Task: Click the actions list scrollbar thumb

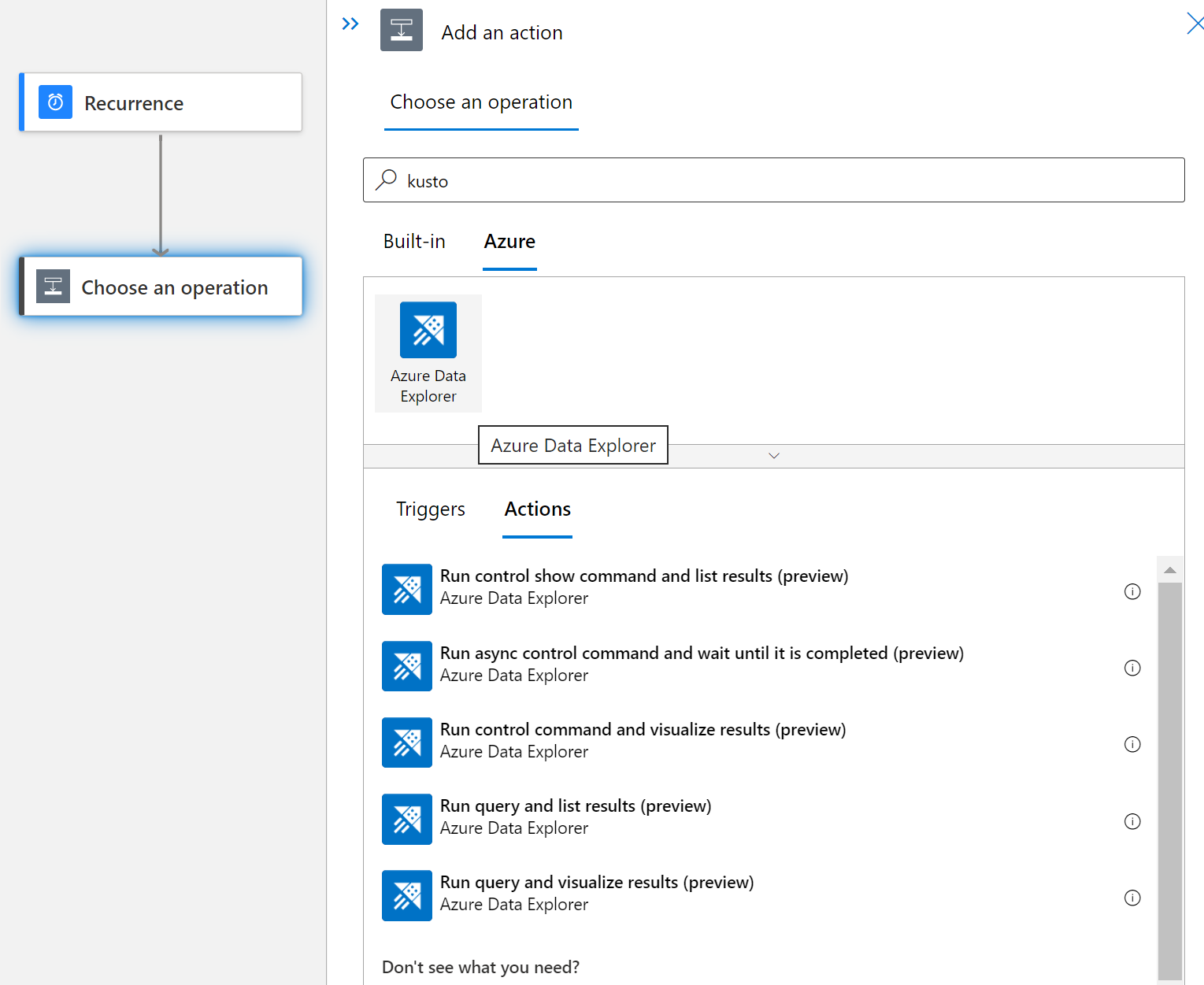Action: 1170,779
